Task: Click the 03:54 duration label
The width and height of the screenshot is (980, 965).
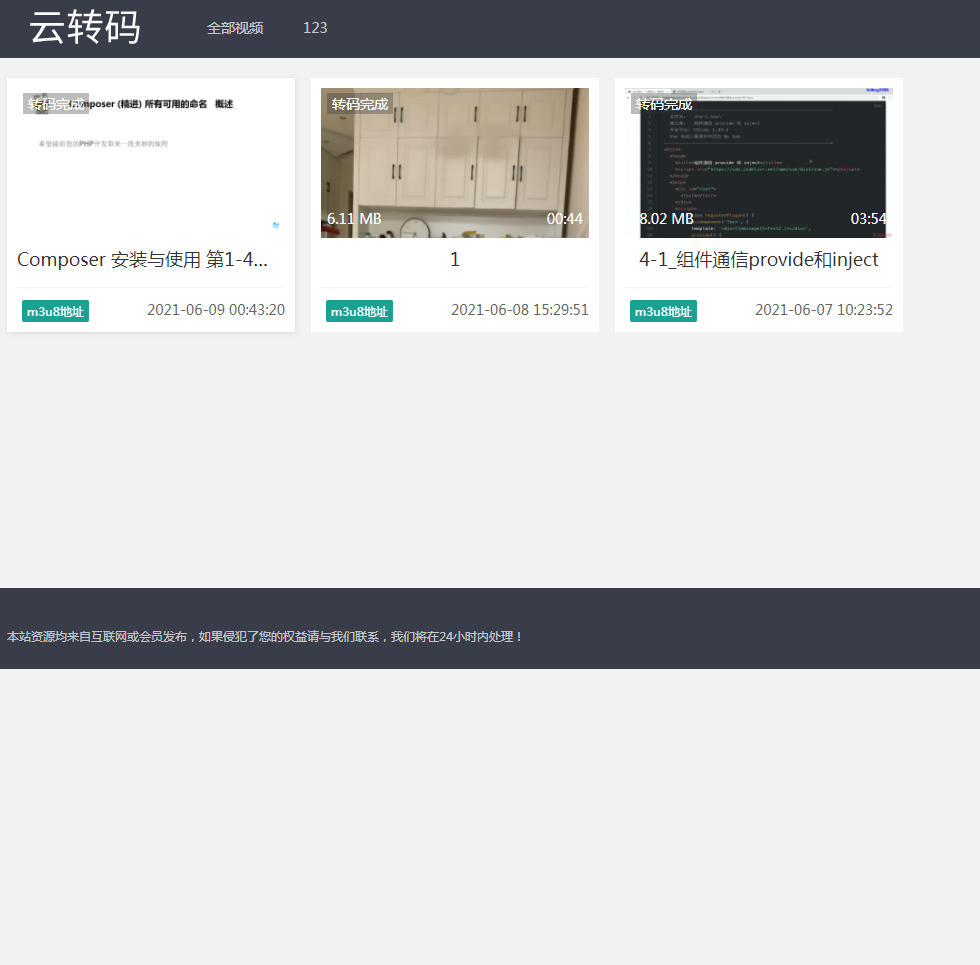Action: point(868,219)
